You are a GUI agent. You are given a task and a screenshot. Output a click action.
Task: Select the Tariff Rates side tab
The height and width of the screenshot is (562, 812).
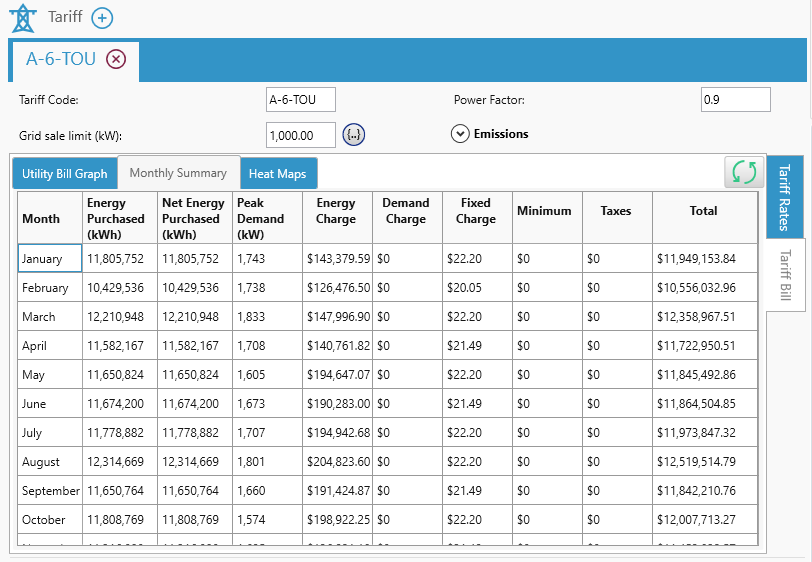784,197
